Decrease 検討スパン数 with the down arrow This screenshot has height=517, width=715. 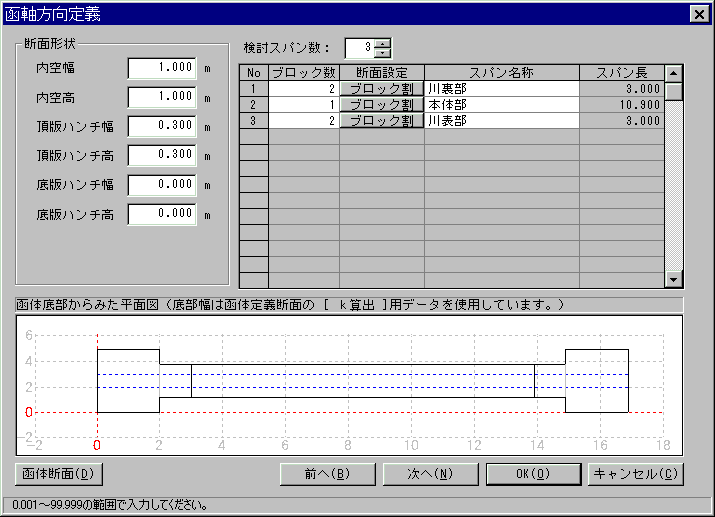point(383,53)
